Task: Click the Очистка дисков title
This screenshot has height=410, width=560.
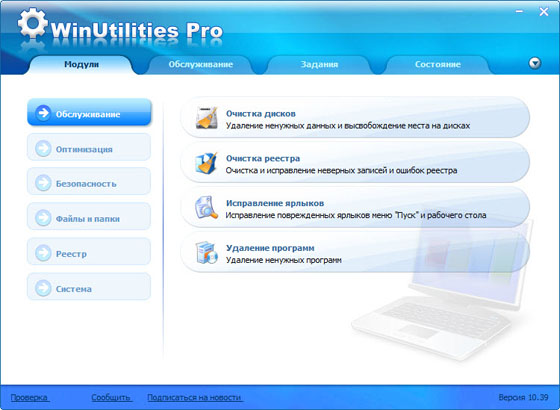Action: (261, 114)
